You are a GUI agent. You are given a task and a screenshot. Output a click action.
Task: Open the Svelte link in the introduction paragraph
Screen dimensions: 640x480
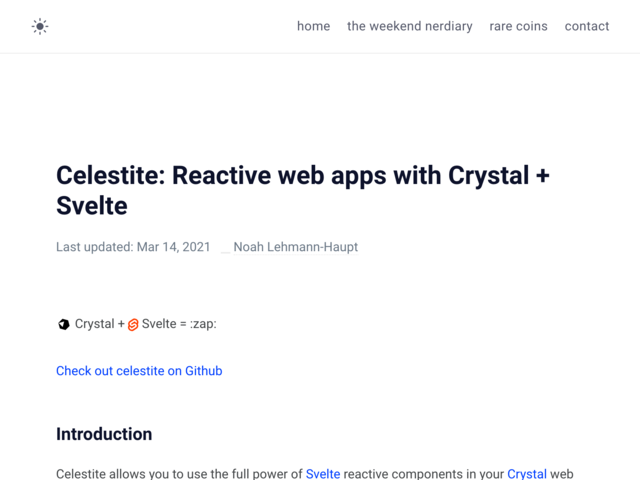(x=323, y=473)
